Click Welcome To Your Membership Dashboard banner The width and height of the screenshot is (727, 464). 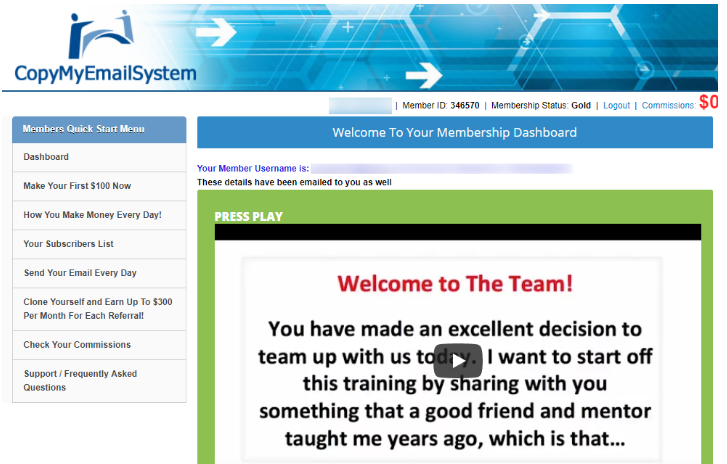coord(454,133)
